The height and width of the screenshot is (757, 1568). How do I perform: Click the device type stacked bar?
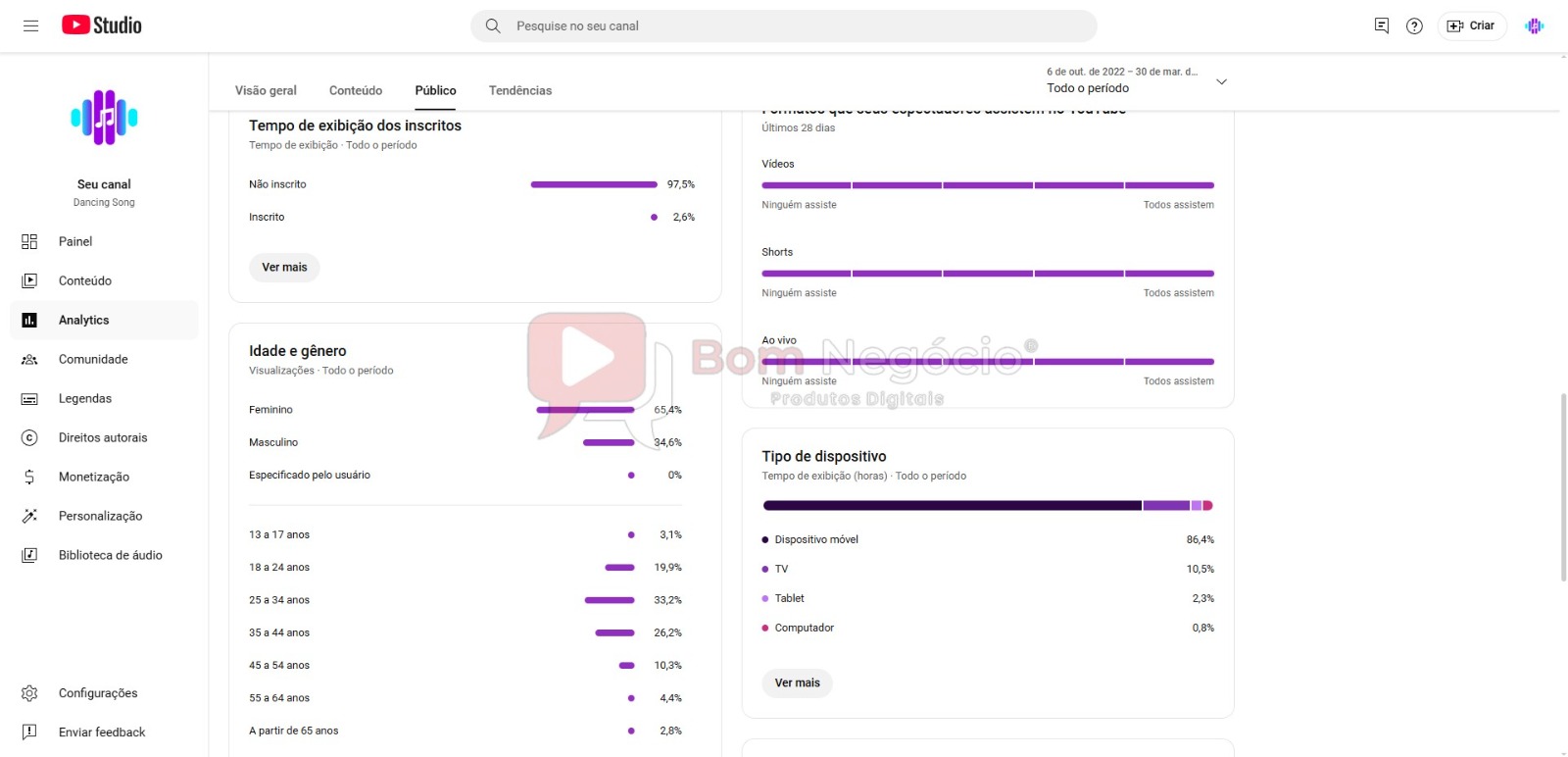pyautogui.click(x=988, y=505)
